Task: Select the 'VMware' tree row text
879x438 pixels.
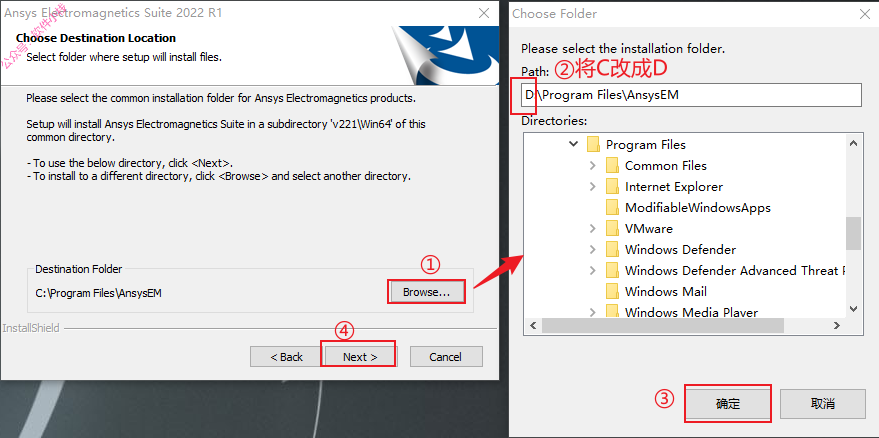Action: (649, 228)
